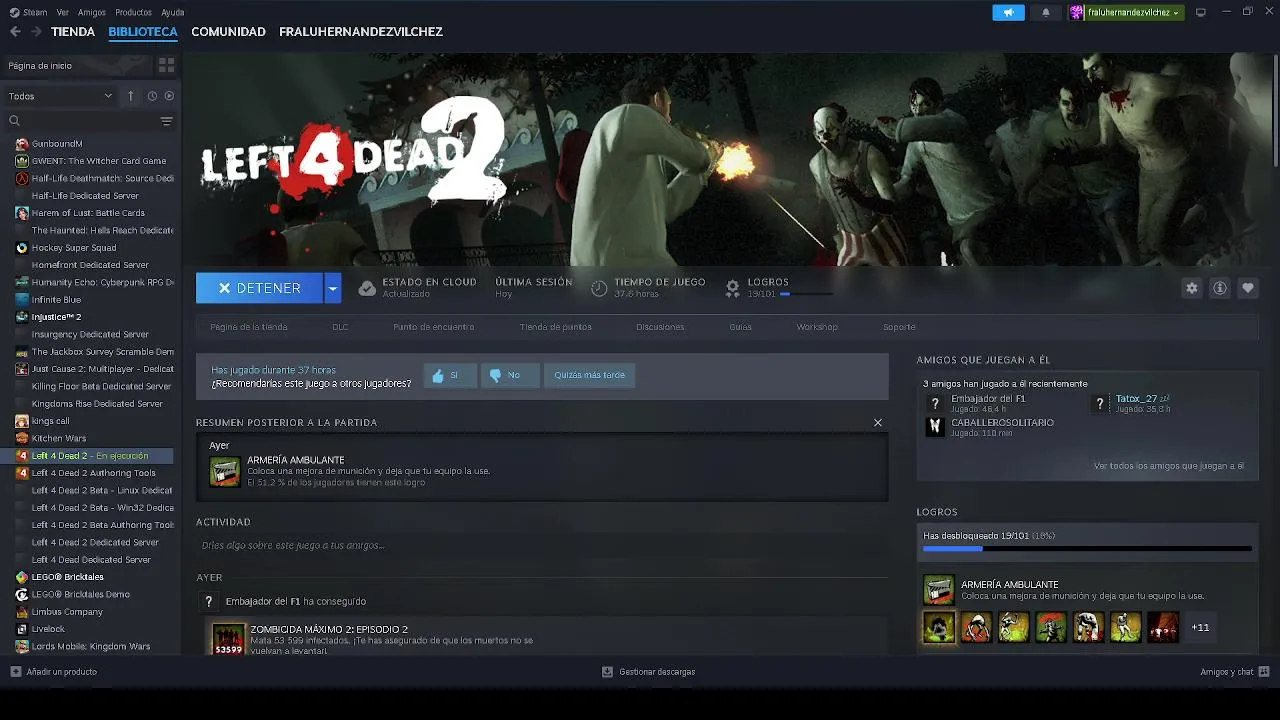
Task: Open Gestionar descargas
Action: click(x=648, y=672)
